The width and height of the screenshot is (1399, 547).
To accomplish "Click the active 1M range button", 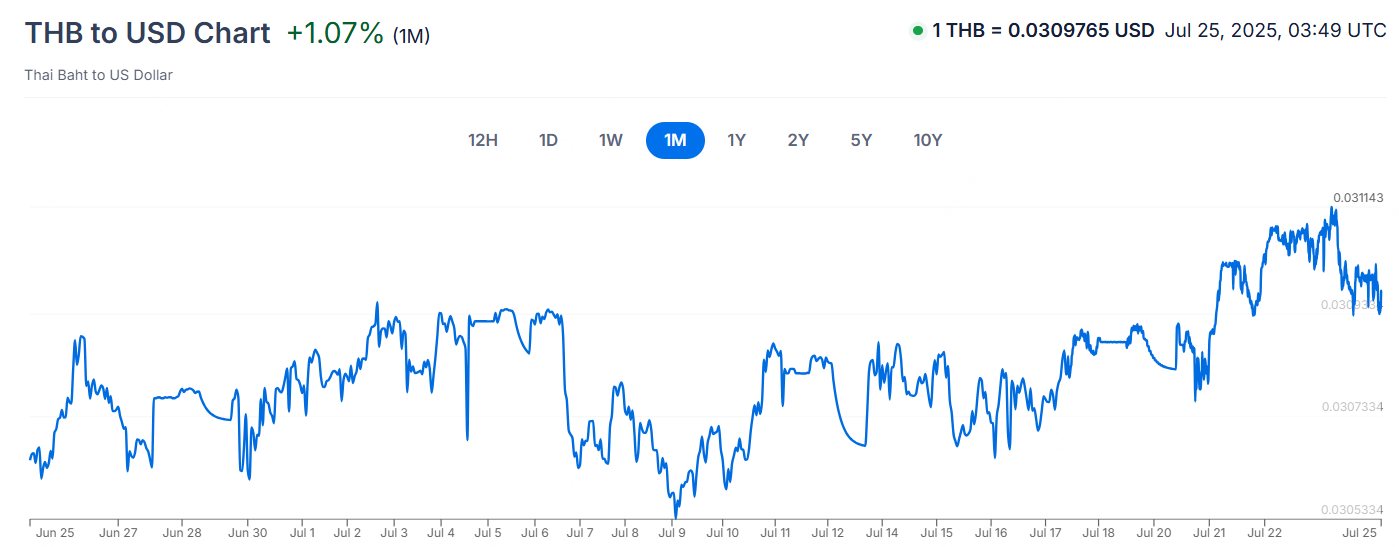I will tap(675, 140).
